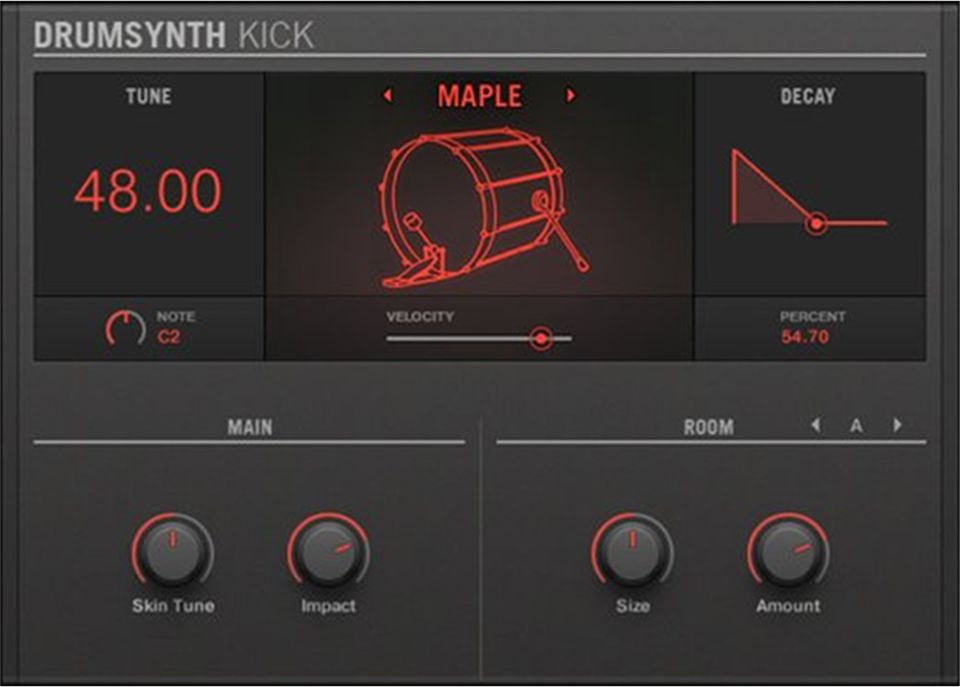Click the C2 note value
This screenshot has height=687, width=960.
(x=169, y=337)
